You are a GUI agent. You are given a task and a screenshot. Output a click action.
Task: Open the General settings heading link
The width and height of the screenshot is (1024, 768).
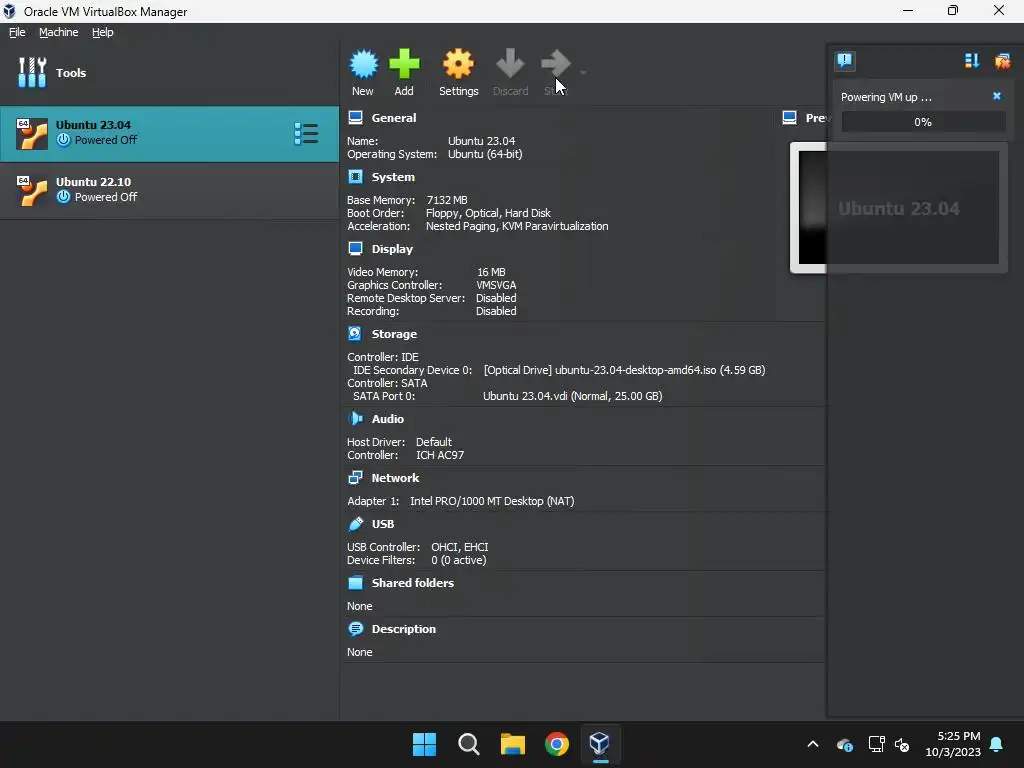coord(394,118)
